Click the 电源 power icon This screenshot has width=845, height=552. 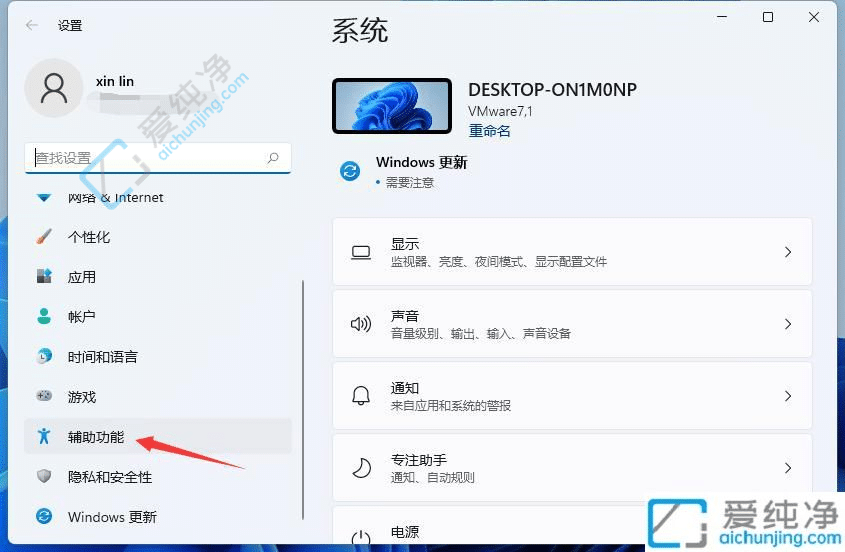point(361,537)
